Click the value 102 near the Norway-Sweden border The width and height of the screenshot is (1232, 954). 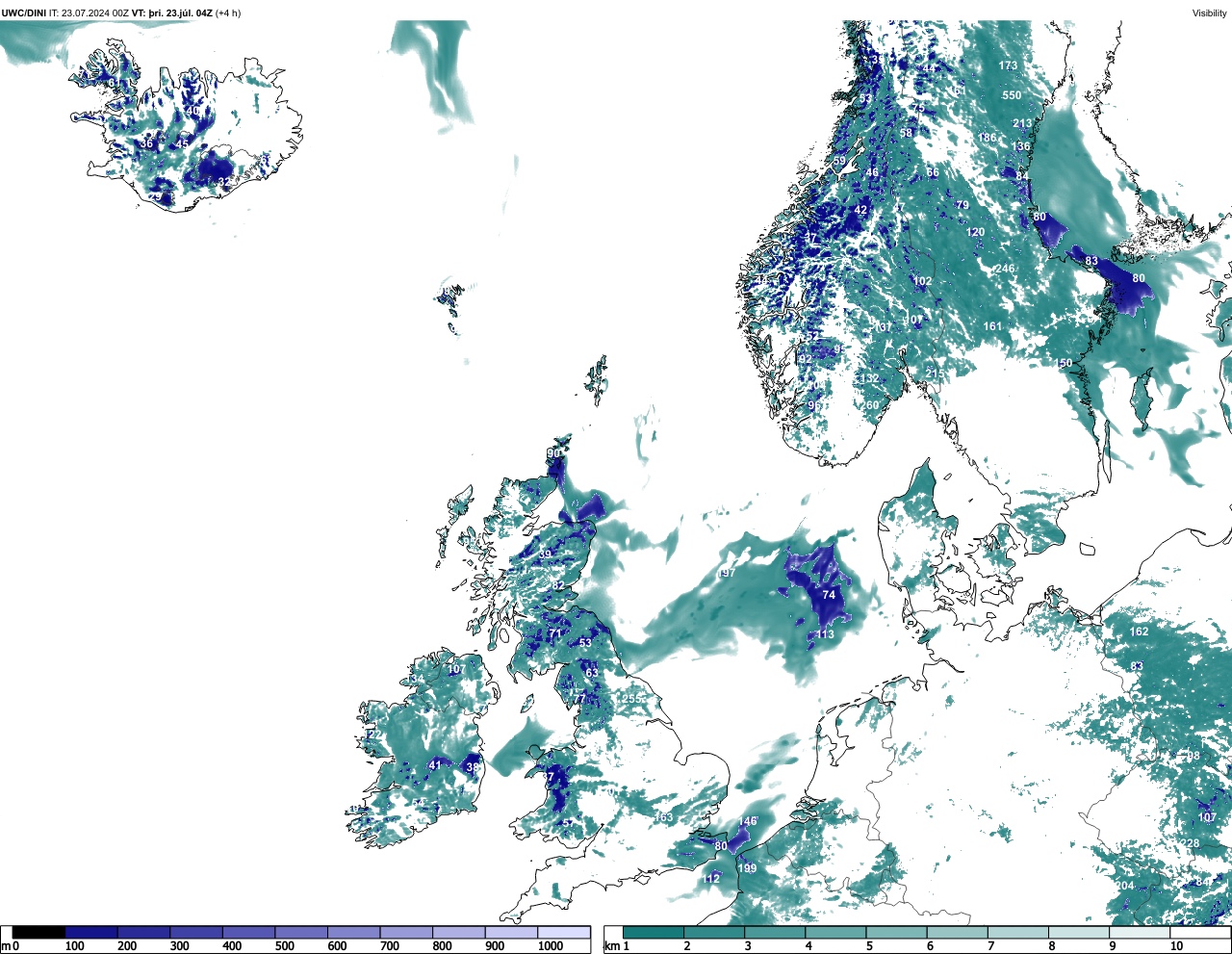tap(923, 281)
